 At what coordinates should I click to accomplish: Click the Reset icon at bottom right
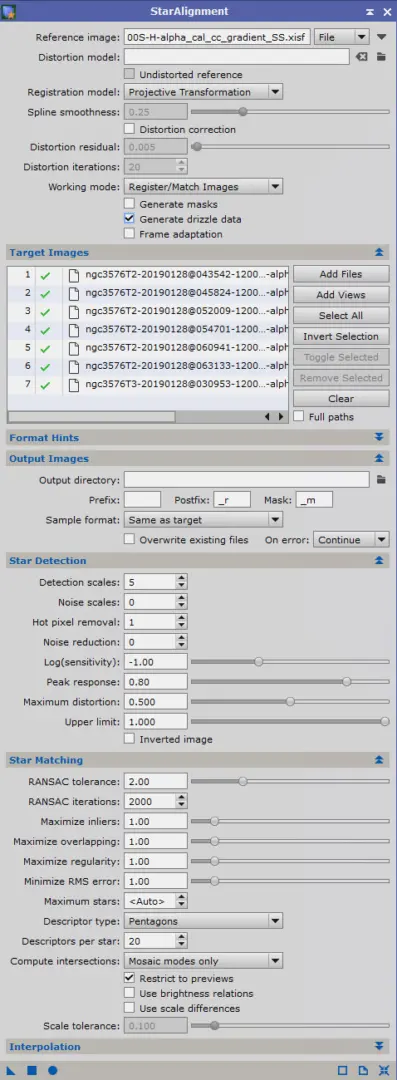point(383,1070)
